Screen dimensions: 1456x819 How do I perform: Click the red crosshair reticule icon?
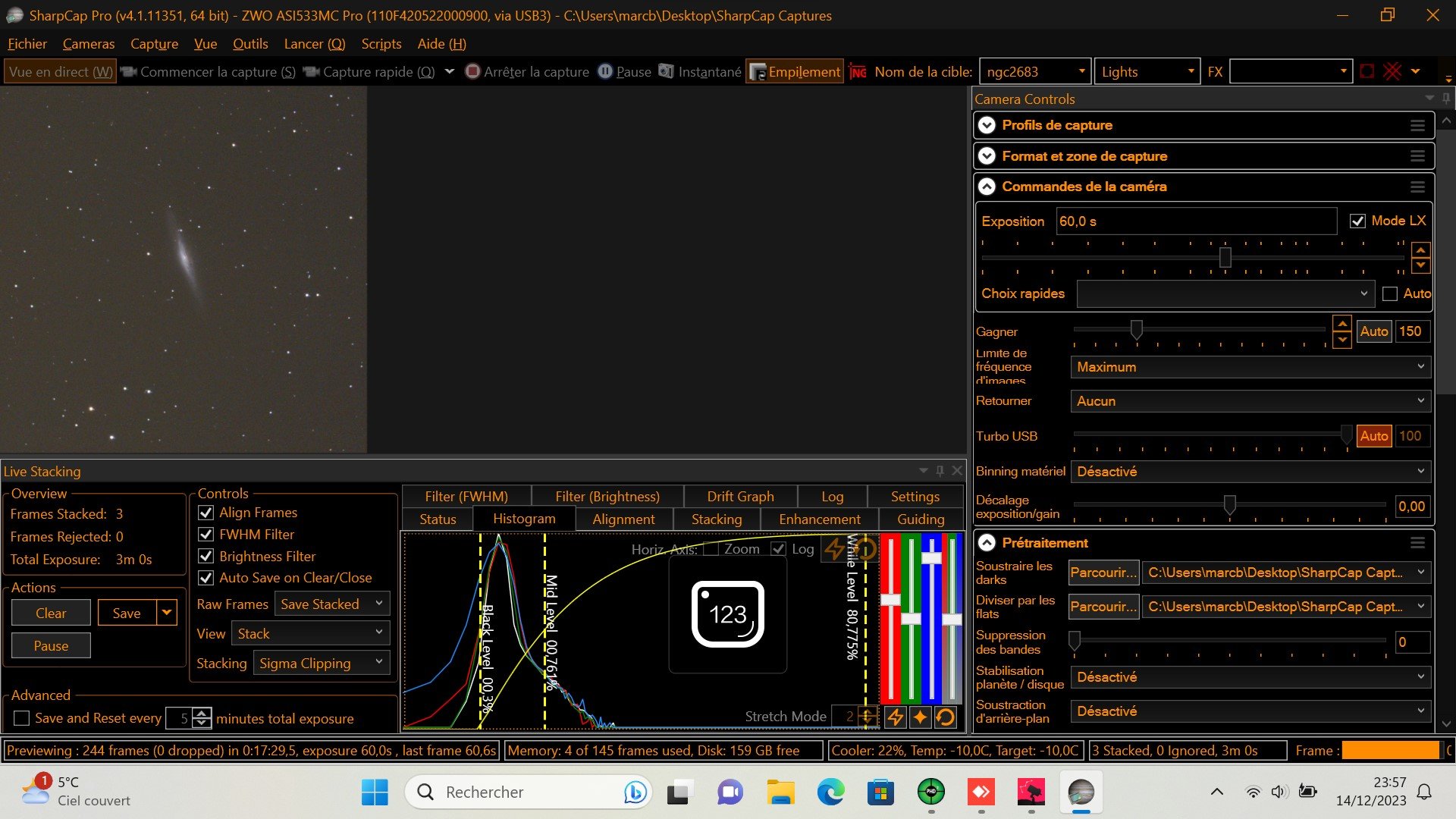[1392, 71]
